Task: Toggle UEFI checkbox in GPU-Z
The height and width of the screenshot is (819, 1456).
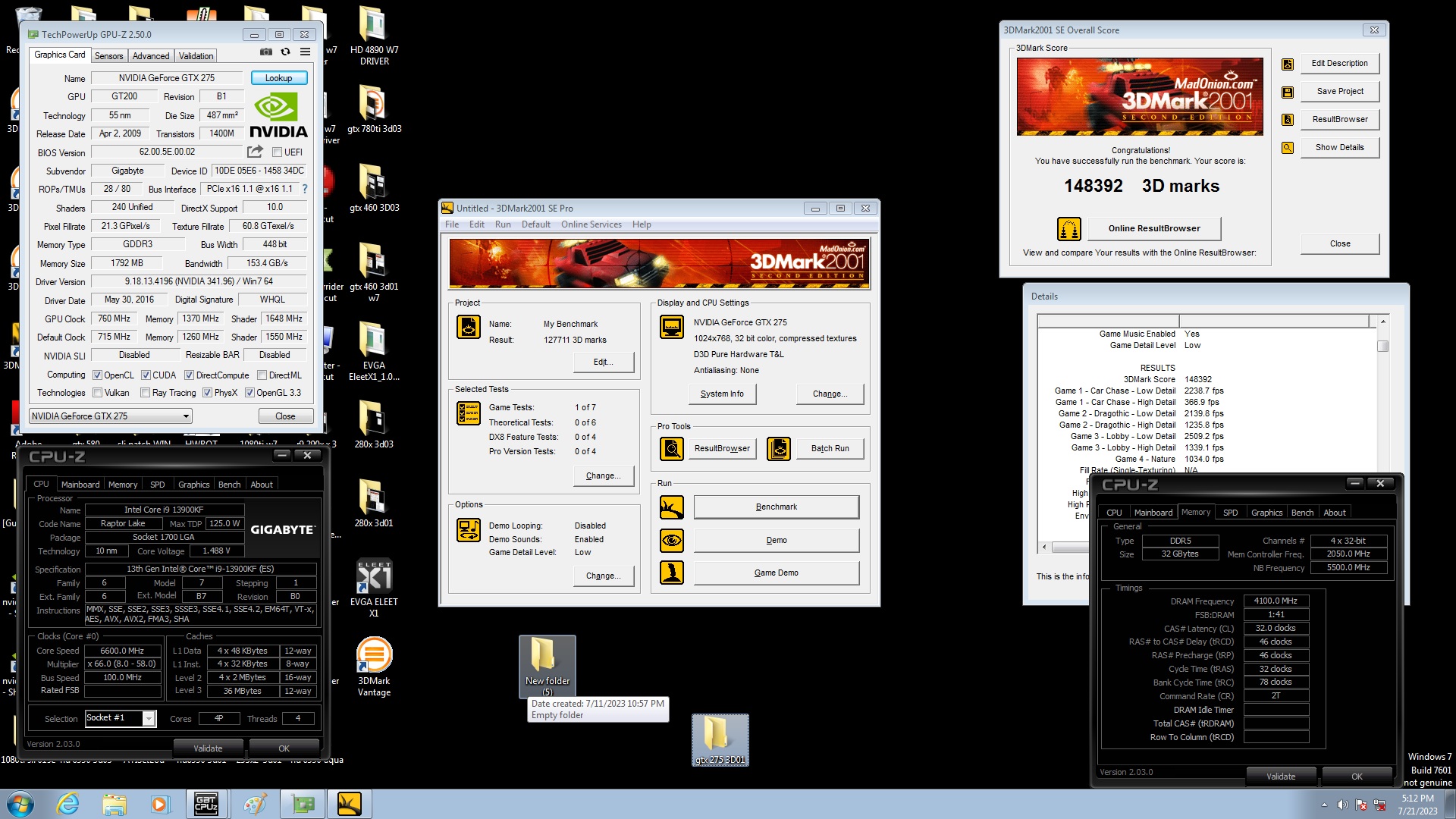Action: coord(278,152)
